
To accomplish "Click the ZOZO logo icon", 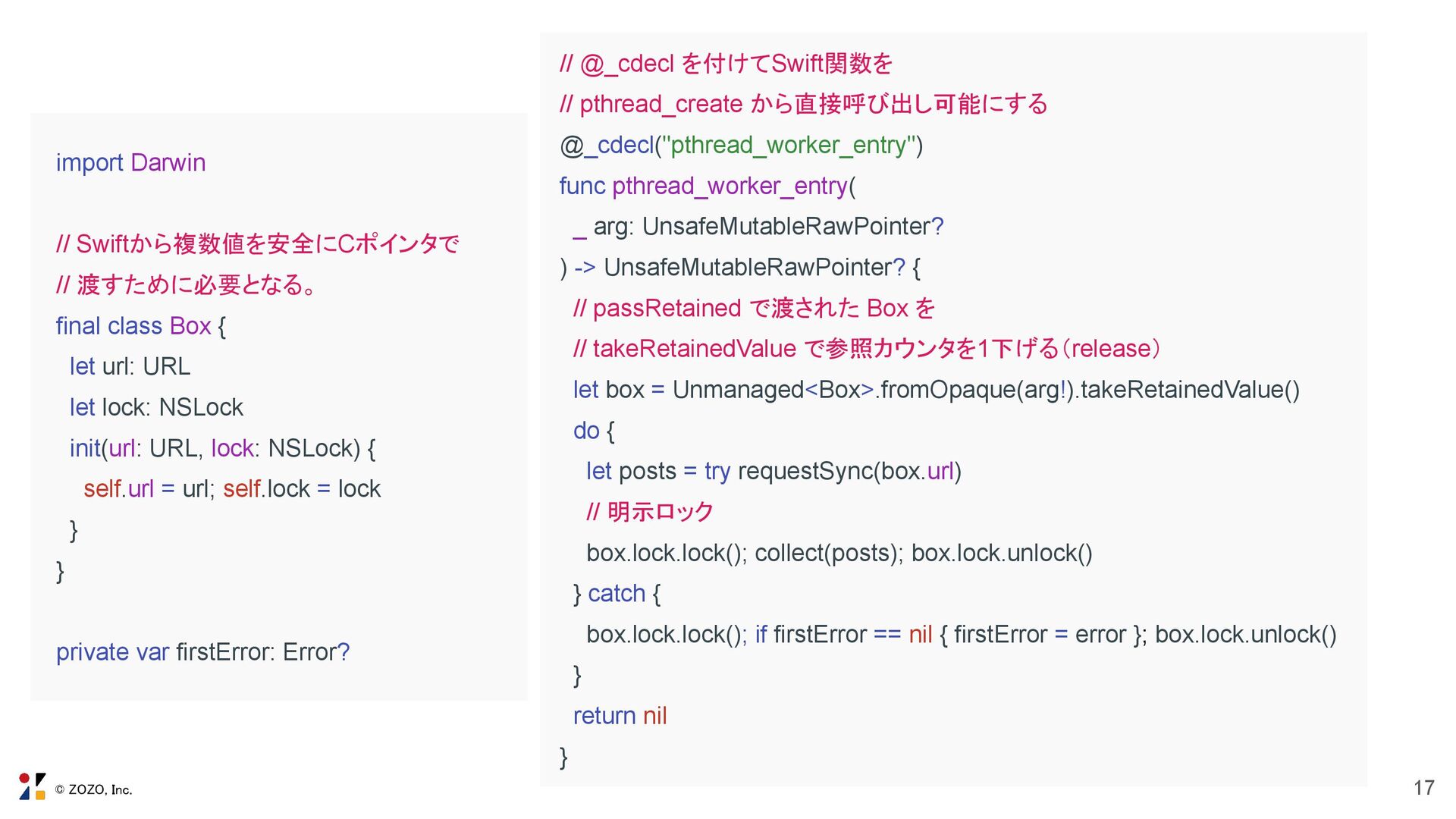I will coord(32,786).
